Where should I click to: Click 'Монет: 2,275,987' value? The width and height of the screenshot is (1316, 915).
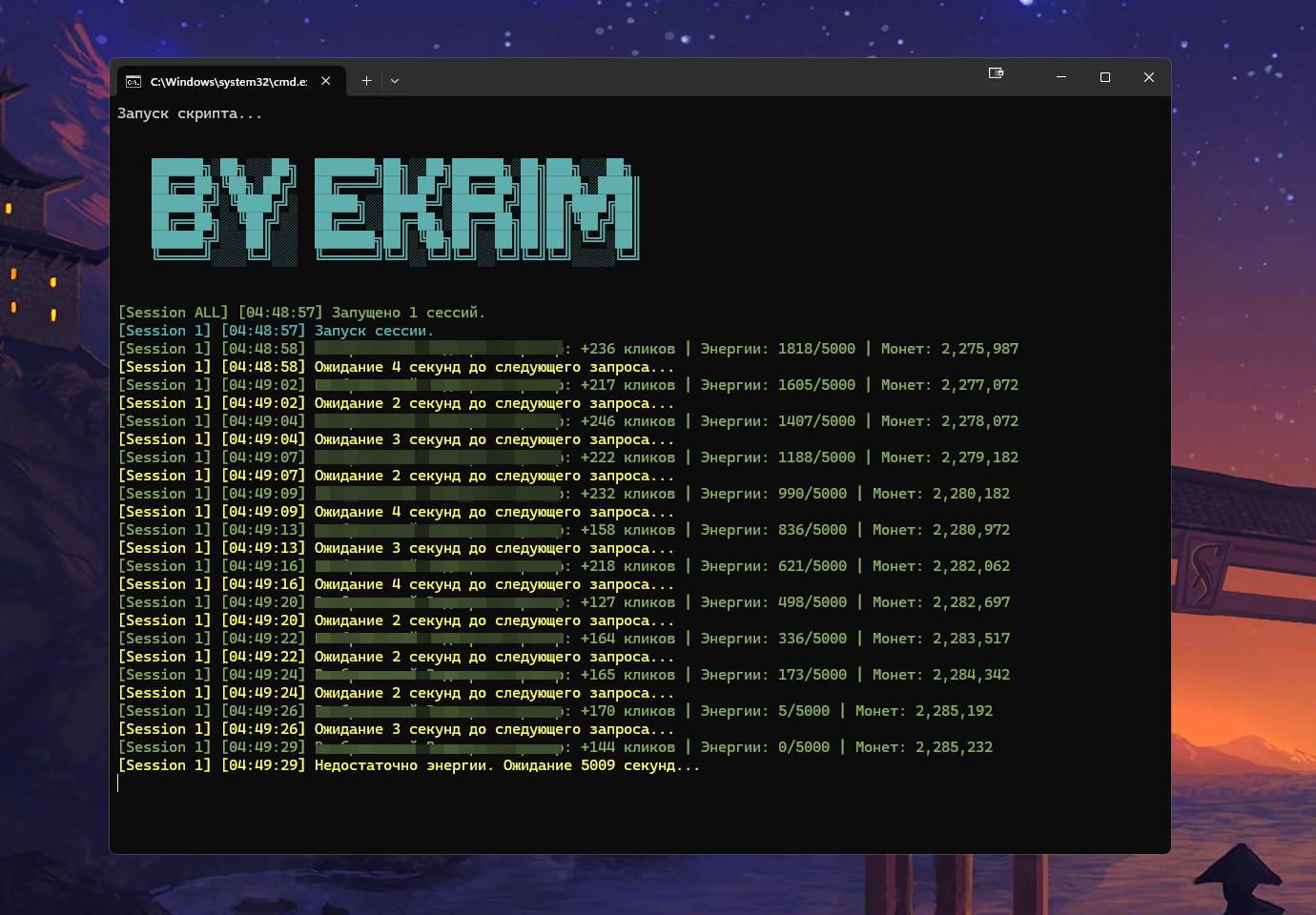950,349
